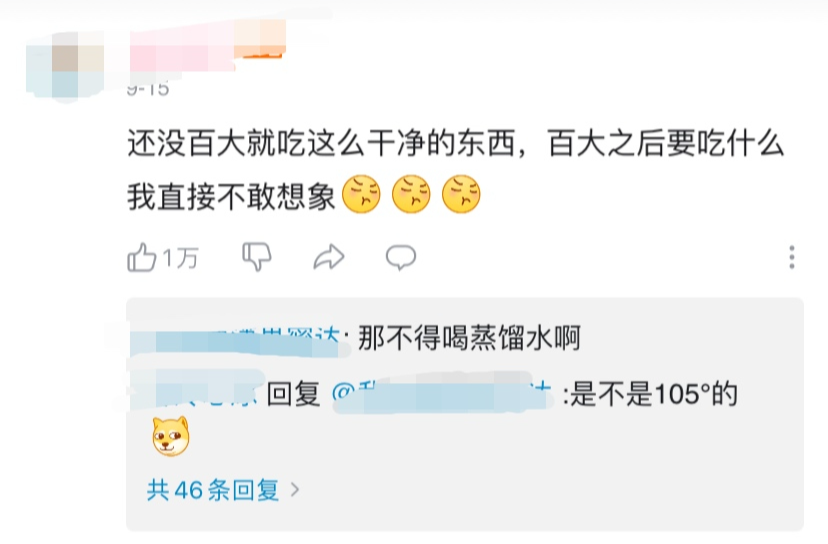Click the @mentioned user in reply
828x544 pixels.
pyautogui.click(x=443, y=393)
